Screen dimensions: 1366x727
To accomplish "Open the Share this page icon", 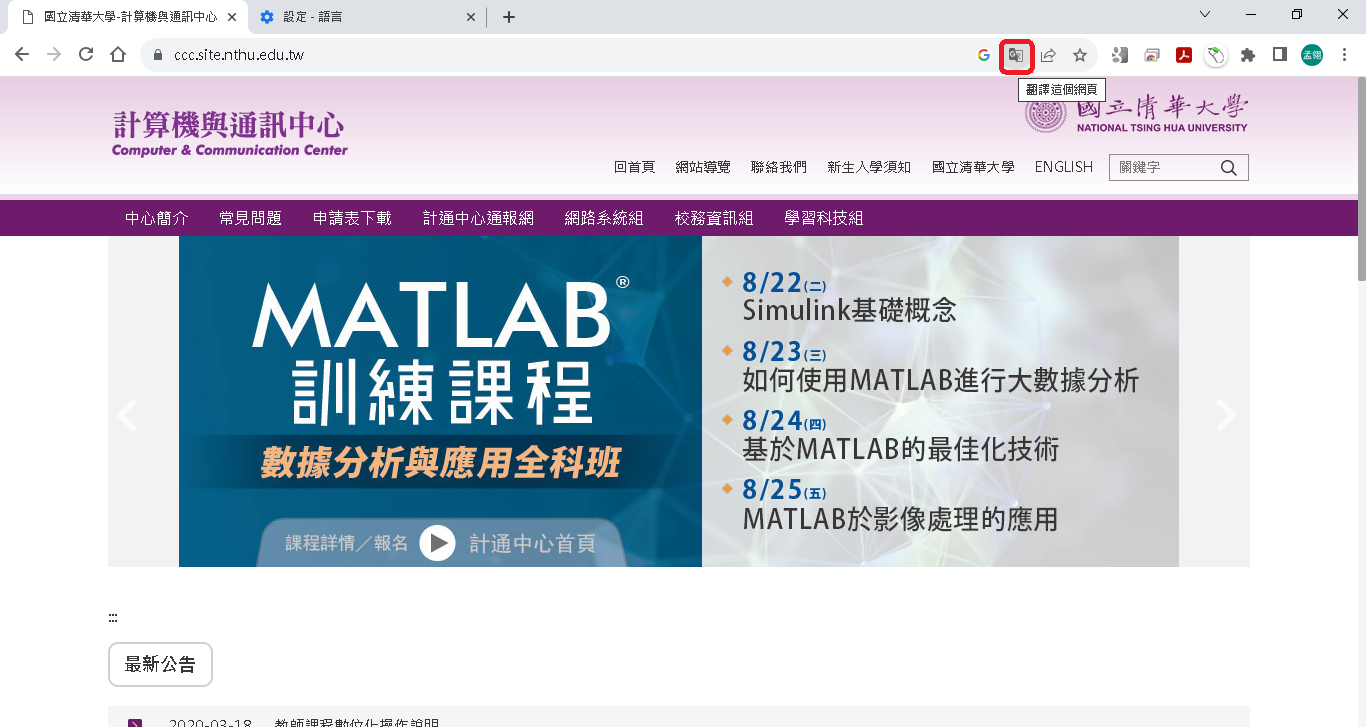I will tap(1048, 55).
